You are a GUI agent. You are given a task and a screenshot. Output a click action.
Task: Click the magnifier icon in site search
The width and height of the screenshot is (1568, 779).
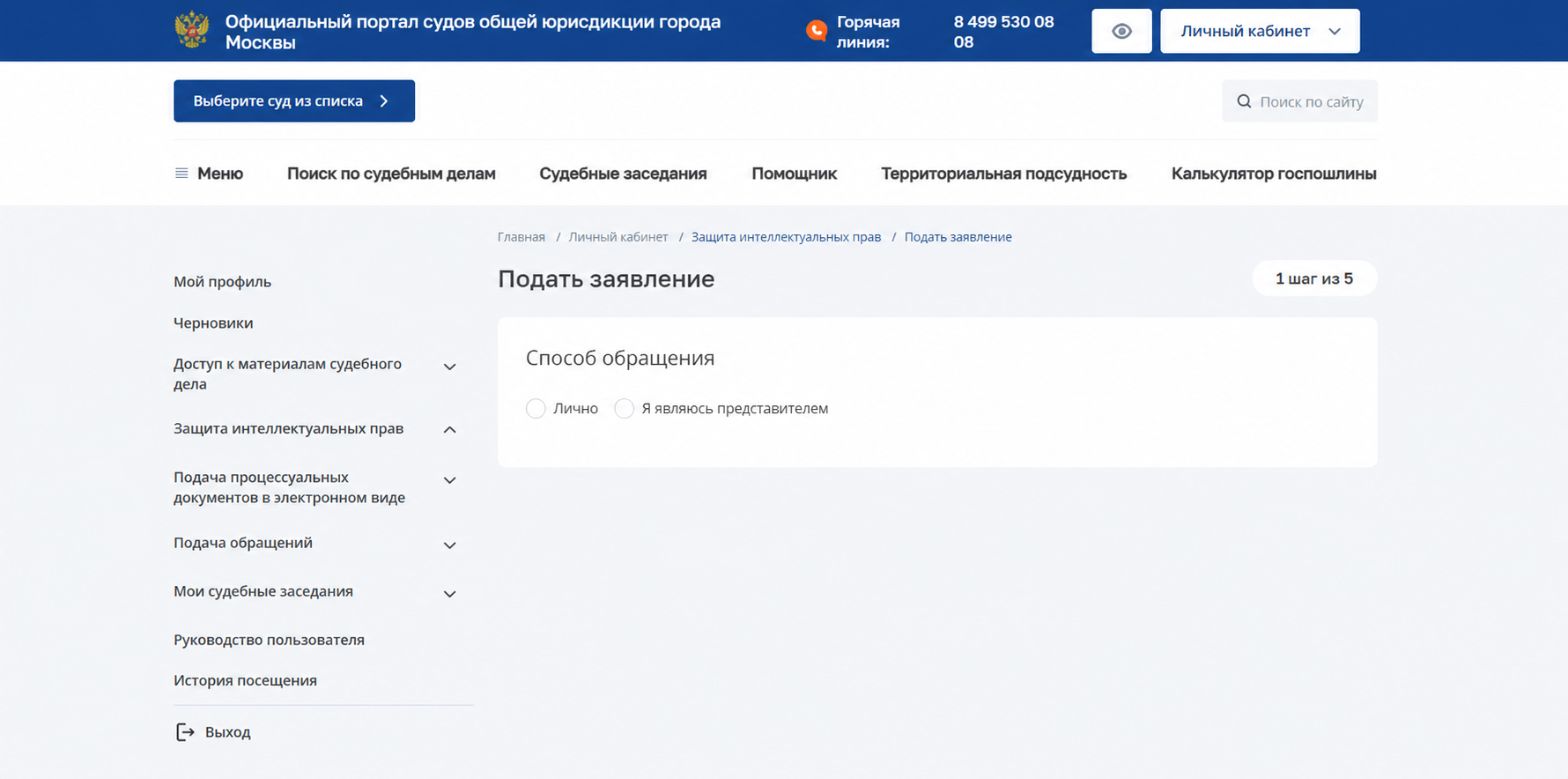1244,101
